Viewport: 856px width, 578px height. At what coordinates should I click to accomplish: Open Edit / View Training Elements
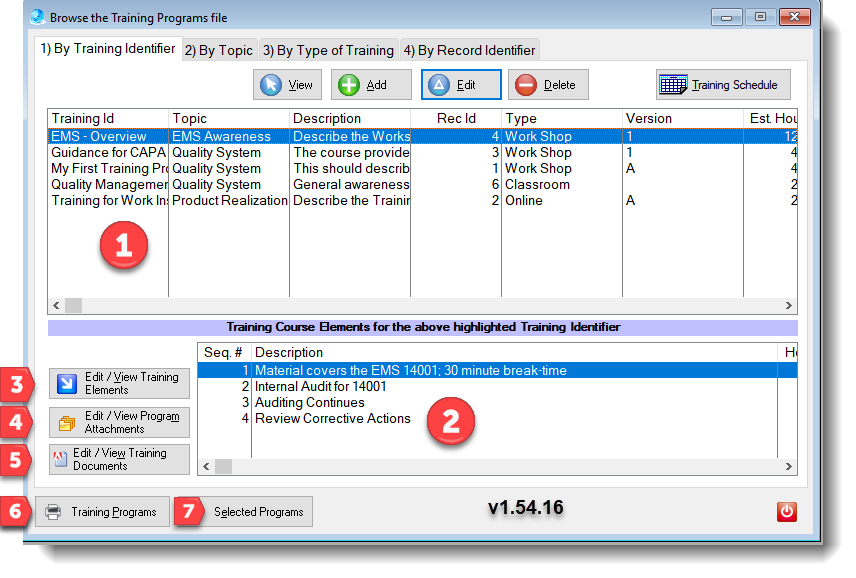(119, 383)
